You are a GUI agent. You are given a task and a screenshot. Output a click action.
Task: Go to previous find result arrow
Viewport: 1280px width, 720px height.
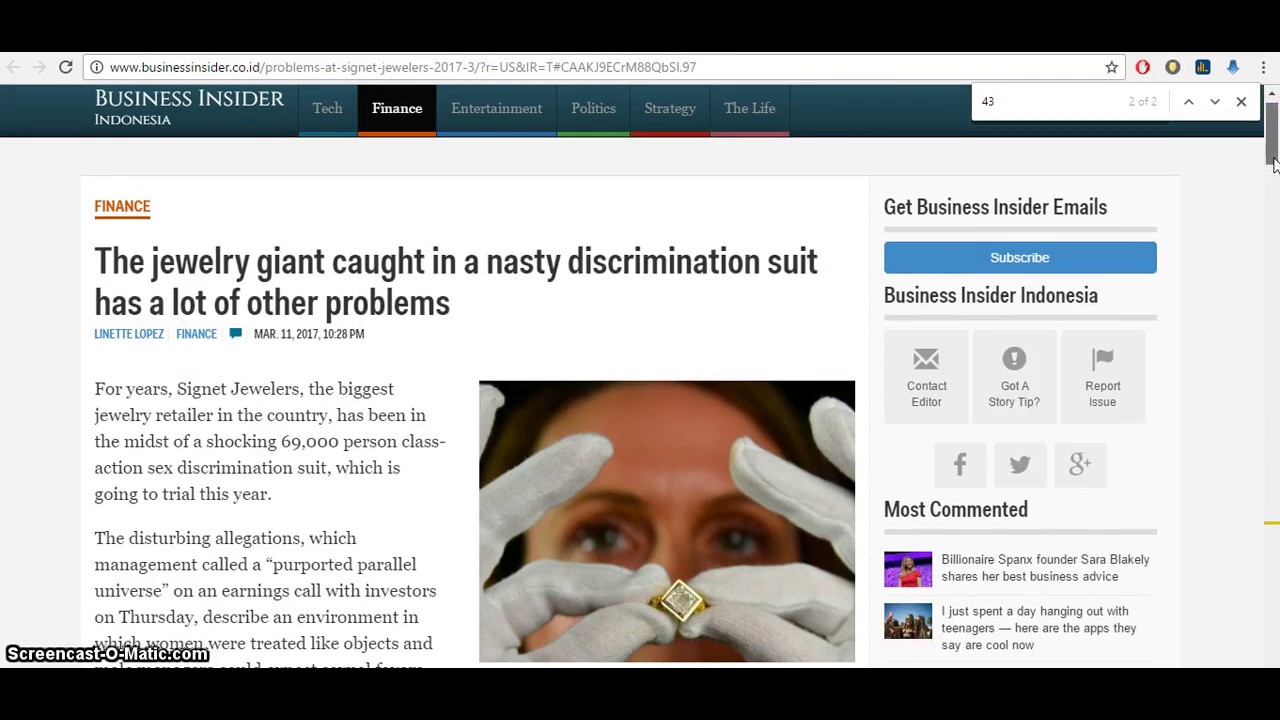[x=1188, y=101]
